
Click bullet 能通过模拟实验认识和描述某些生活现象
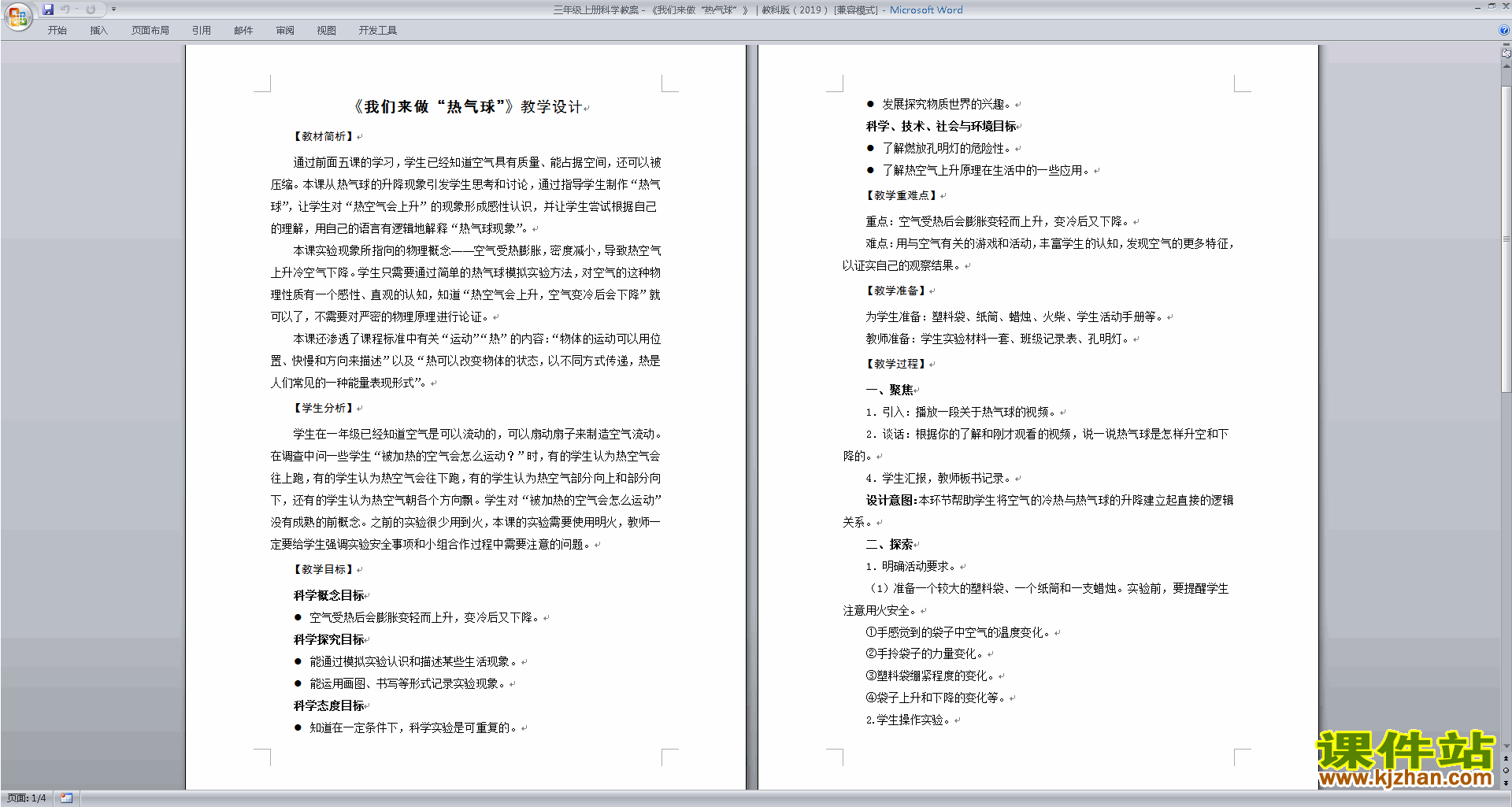(414, 661)
